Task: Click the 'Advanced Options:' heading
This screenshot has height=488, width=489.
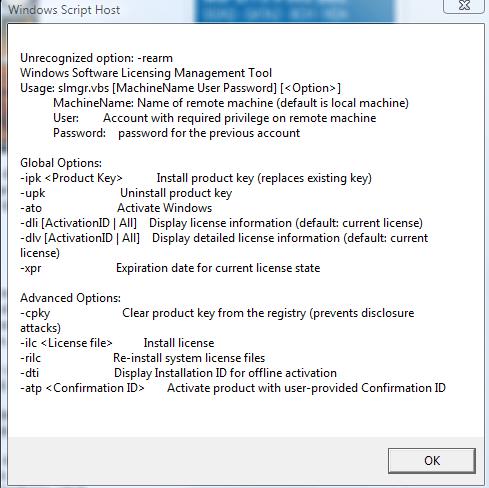Action: coord(70,298)
